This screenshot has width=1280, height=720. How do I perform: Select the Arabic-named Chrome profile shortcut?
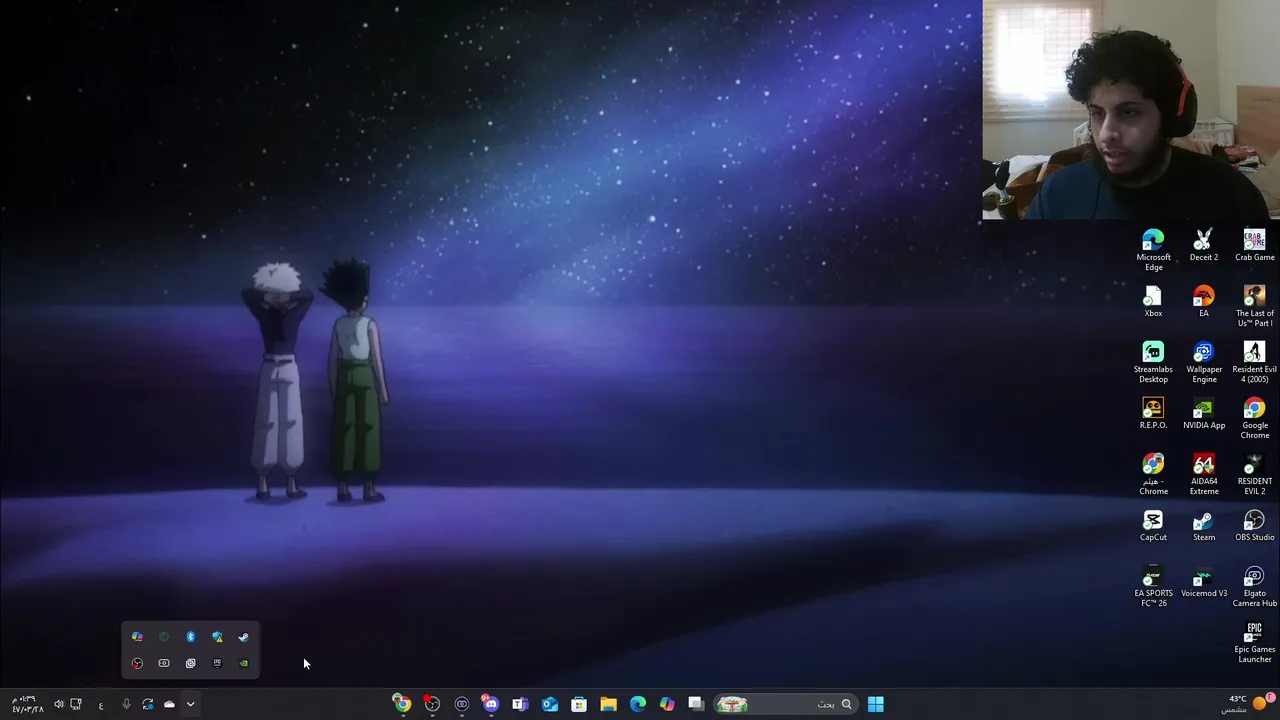coord(1153,474)
